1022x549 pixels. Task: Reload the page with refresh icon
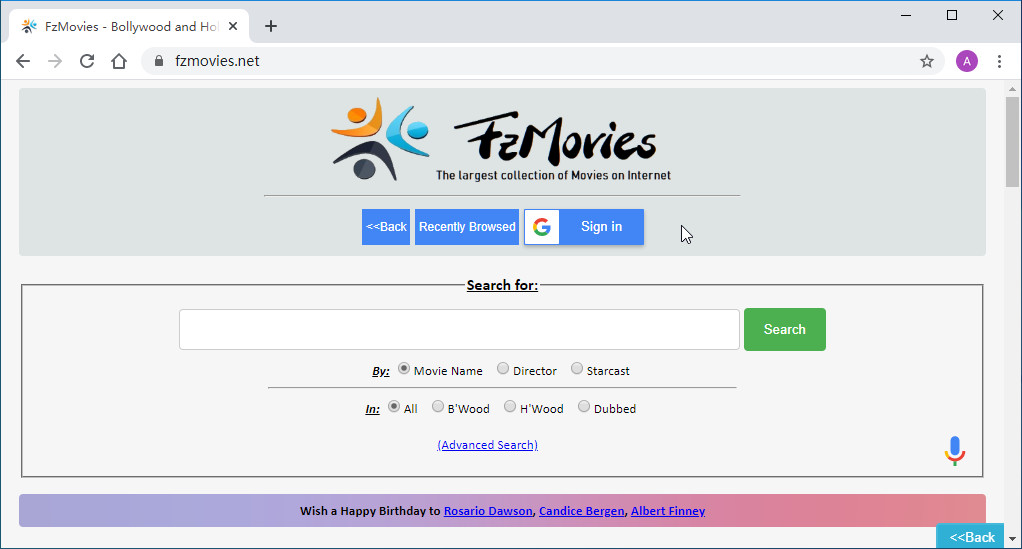click(87, 61)
